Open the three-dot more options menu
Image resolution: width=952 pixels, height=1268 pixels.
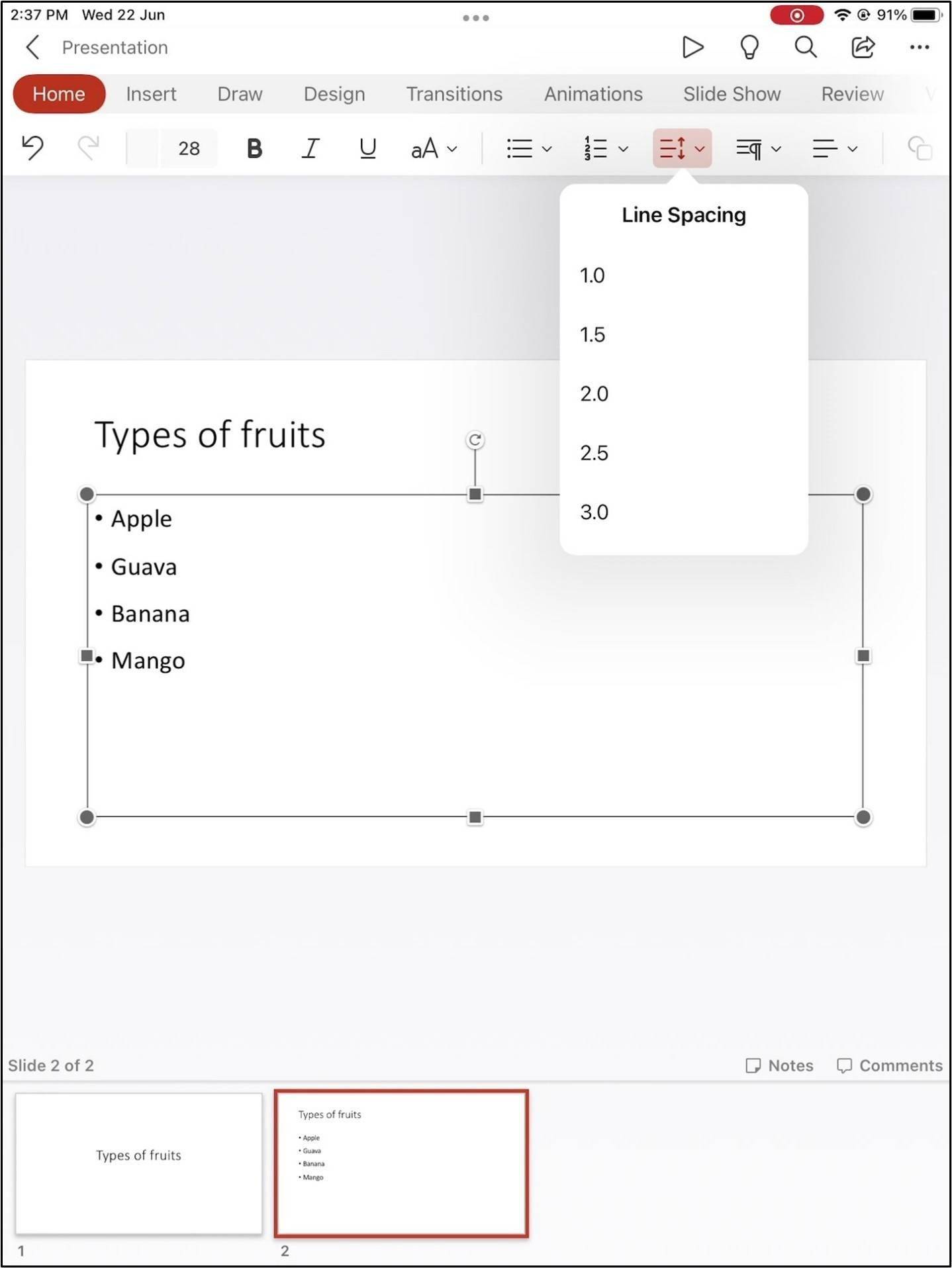coord(919,48)
